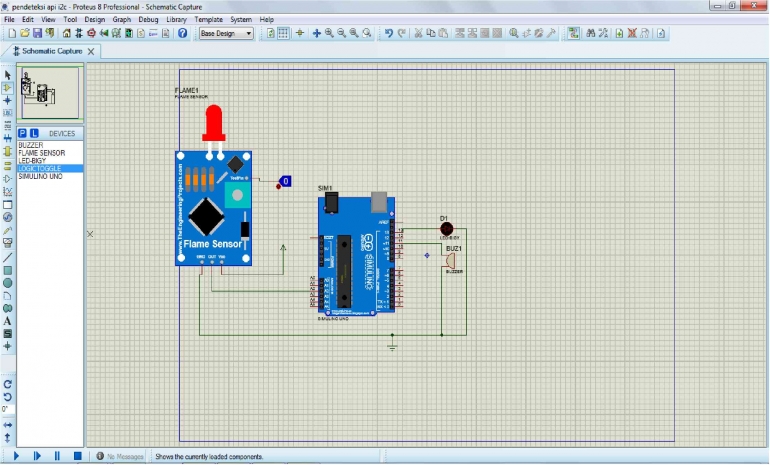Select the Selection arrow tool
Screen dimensions: 770x465
[x=8, y=75]
